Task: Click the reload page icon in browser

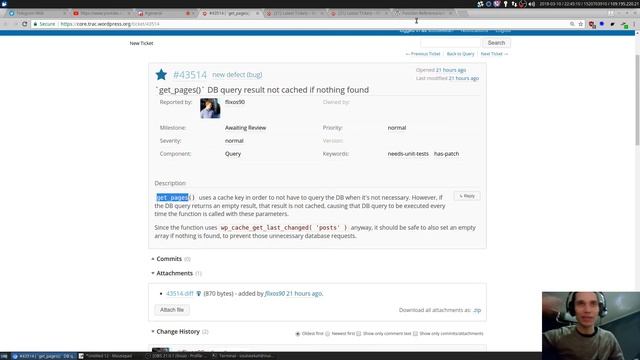Action: tap(25, 24)
